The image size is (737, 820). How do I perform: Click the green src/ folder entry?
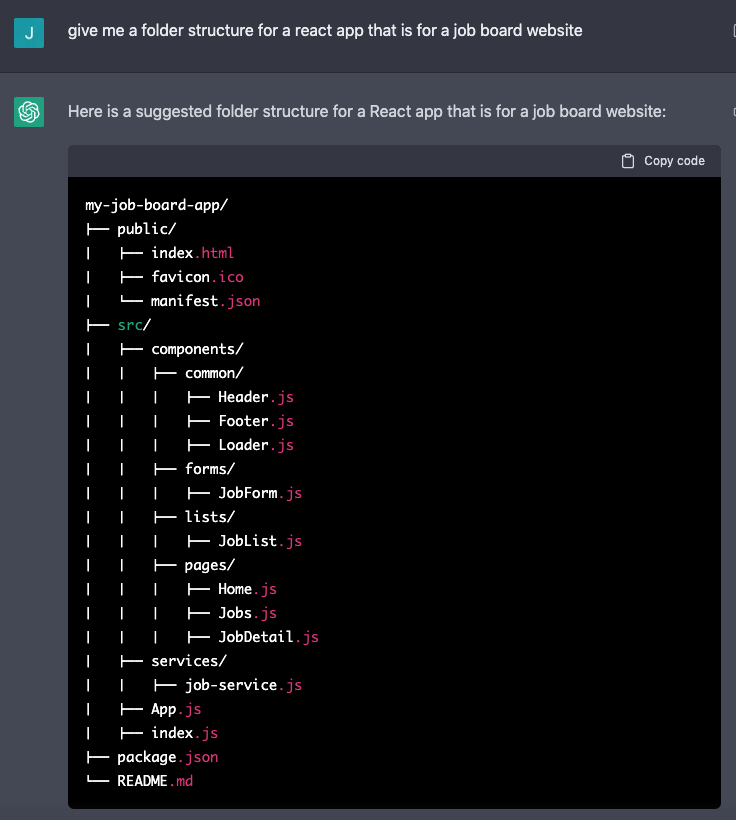(x=134, y=325)
